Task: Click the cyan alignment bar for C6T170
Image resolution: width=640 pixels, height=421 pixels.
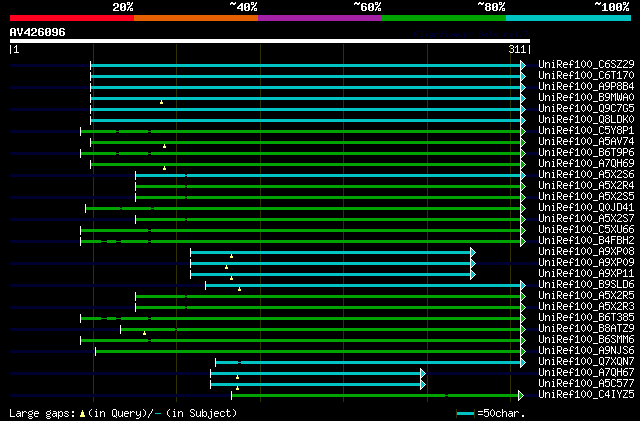Action: point(305,76)
